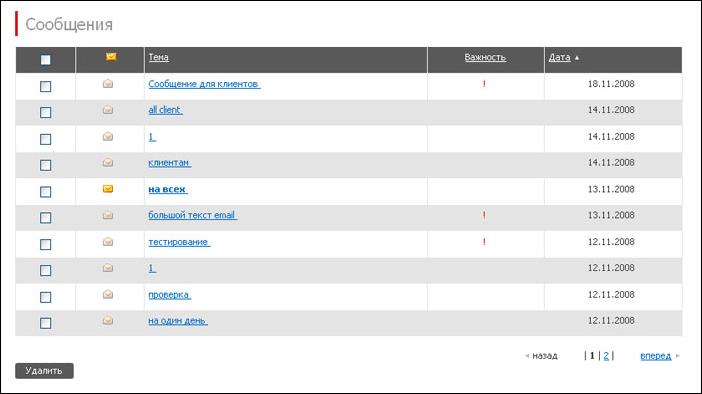The image size is (702, 394).
Task: Open message titled 1 dated 12.11.2008
Action: [x=152, y=268]
